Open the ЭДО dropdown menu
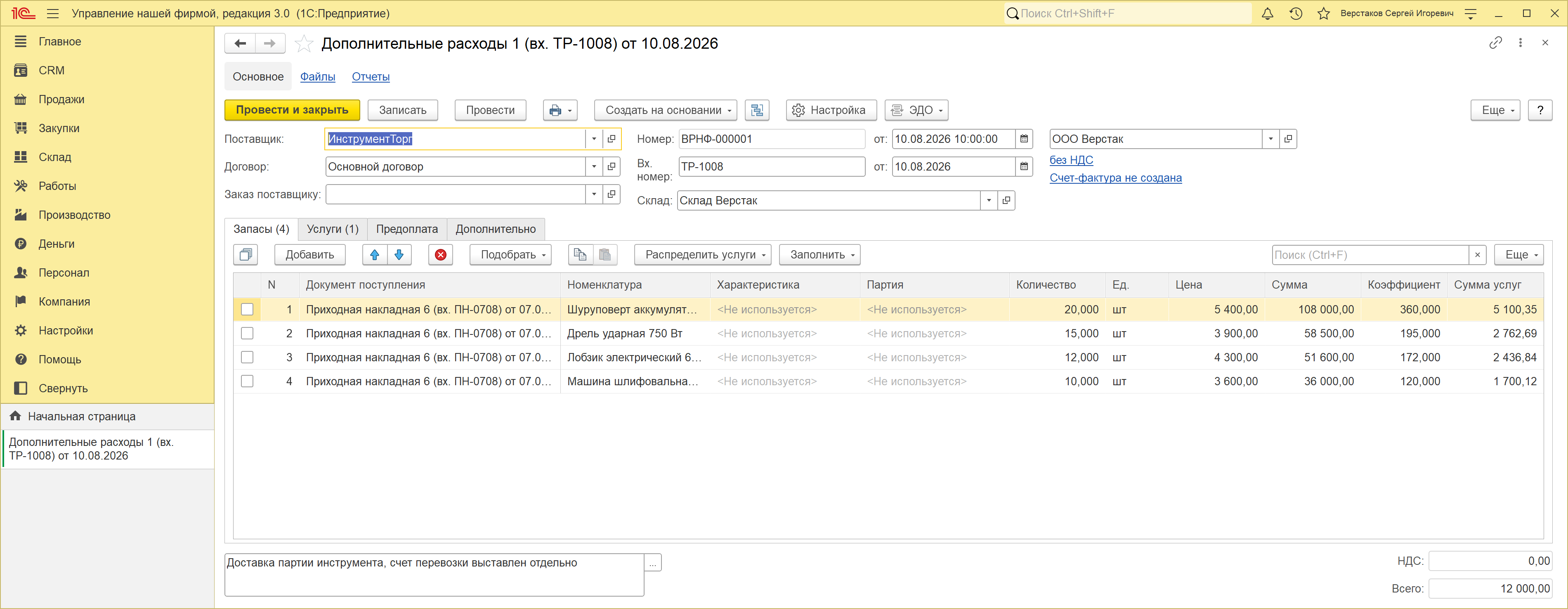Screen dimensions: 1568x609 917,110
